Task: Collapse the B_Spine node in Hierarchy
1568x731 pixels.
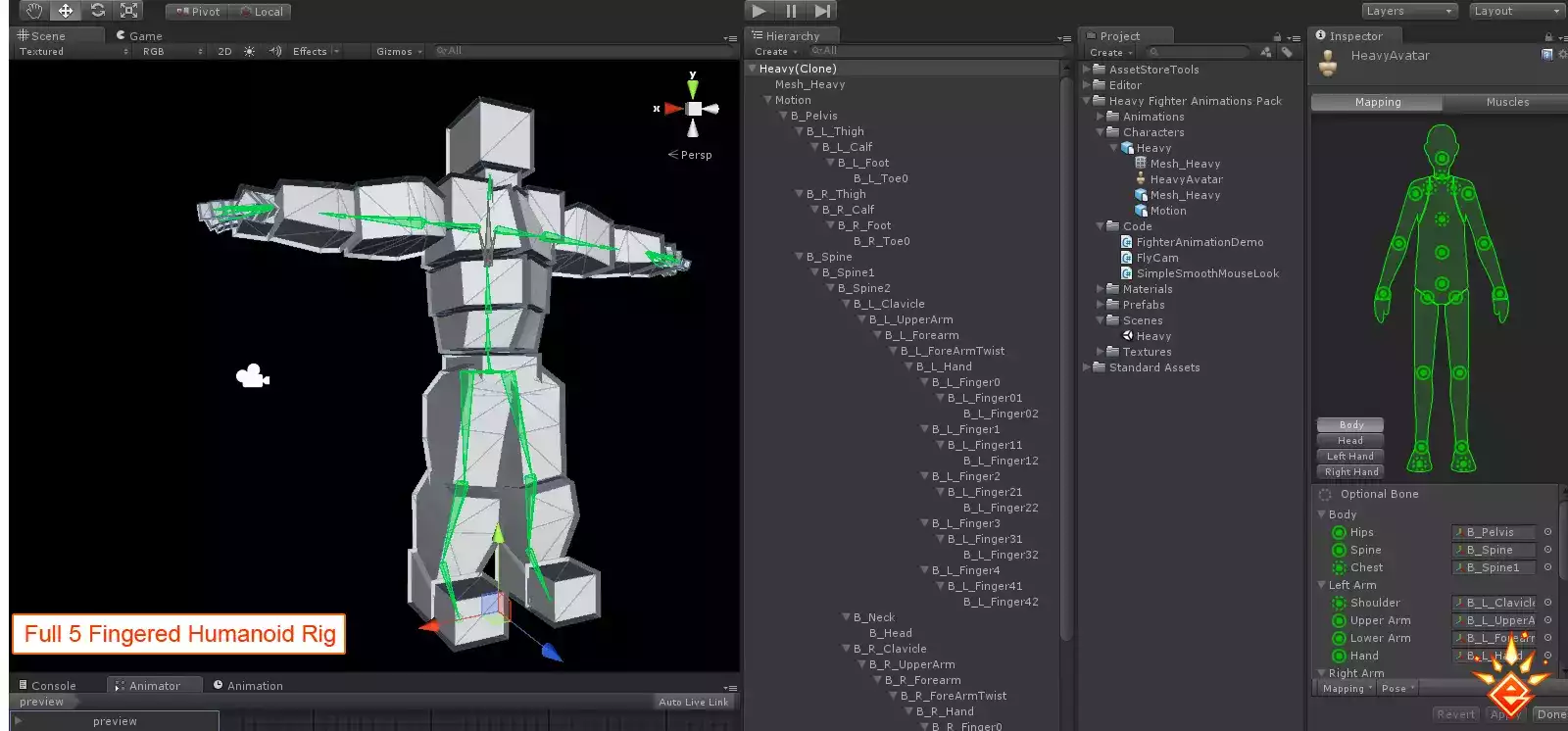Action: 800,257
